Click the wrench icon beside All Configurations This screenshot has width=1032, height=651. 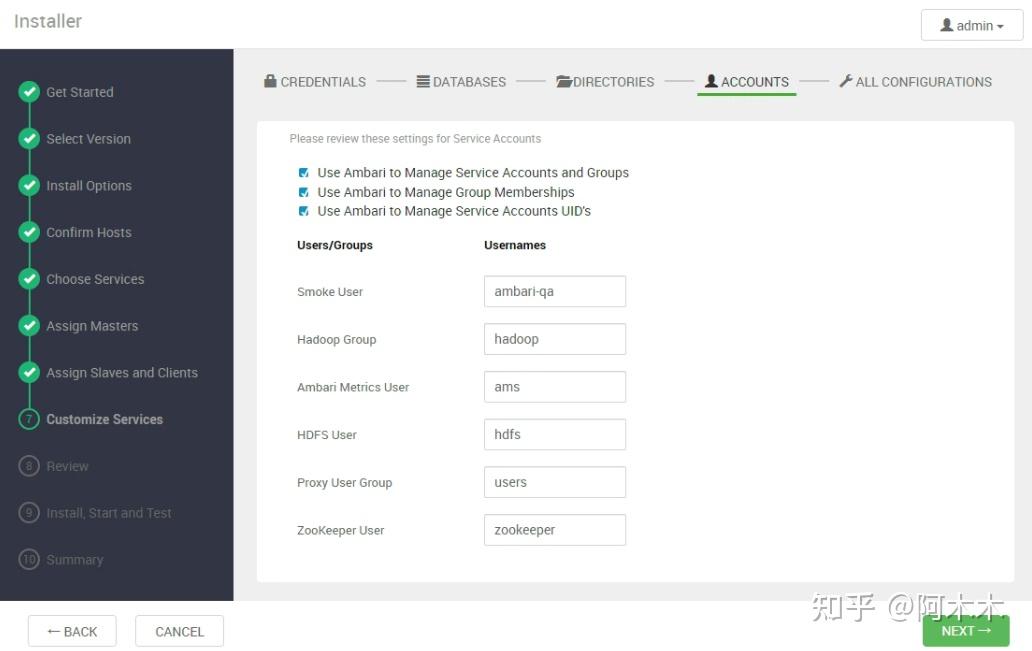coord(846,81)
